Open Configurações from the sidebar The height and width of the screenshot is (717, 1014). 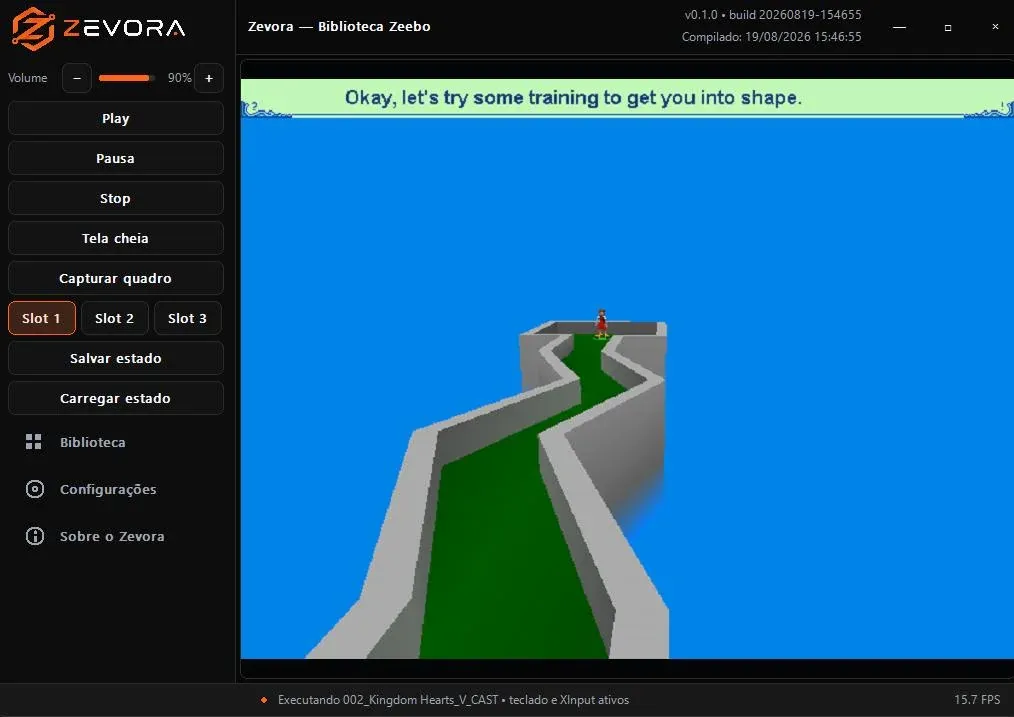[x=108, y=489]
